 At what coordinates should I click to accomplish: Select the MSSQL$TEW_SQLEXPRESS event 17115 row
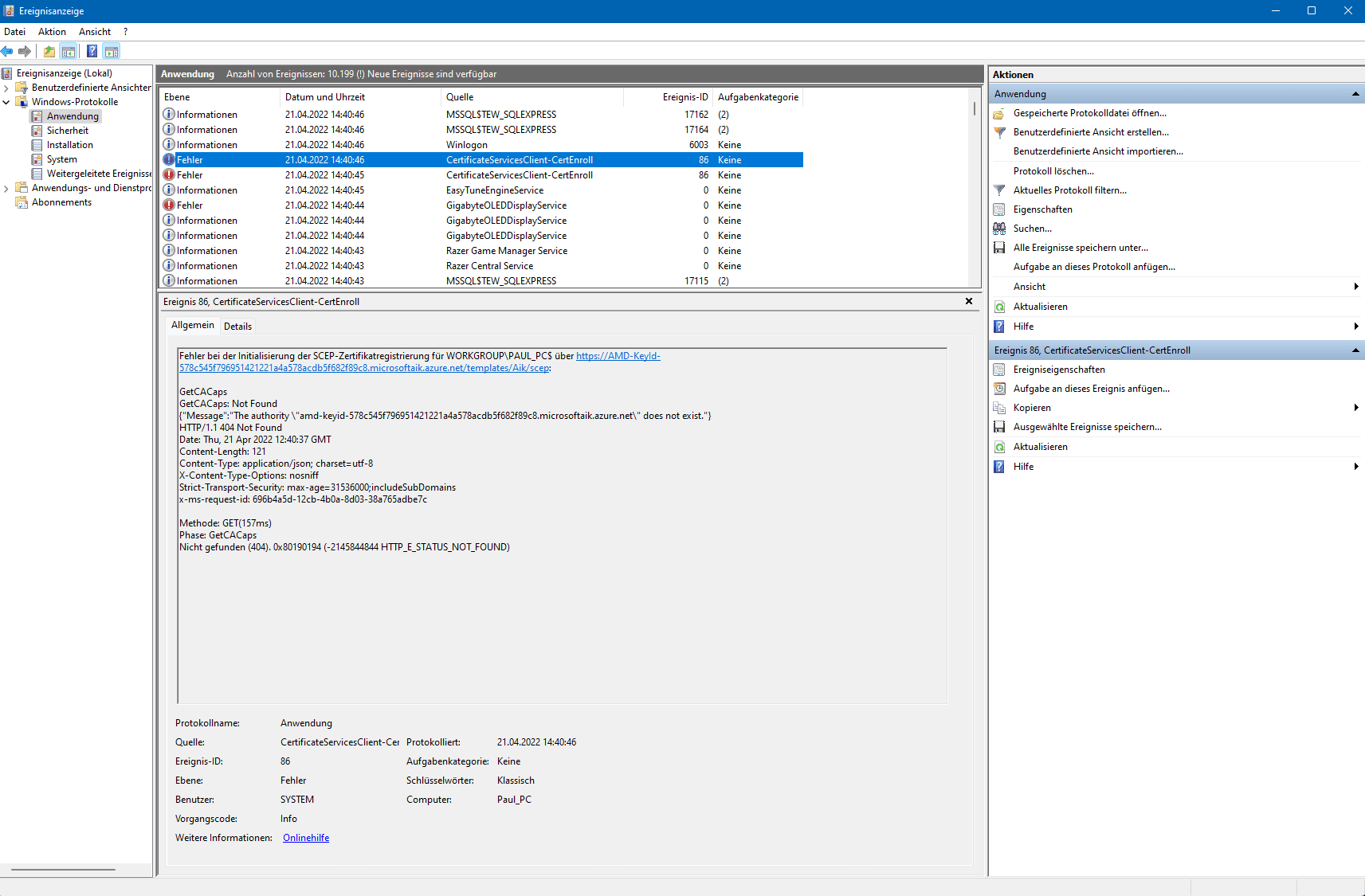481,281
